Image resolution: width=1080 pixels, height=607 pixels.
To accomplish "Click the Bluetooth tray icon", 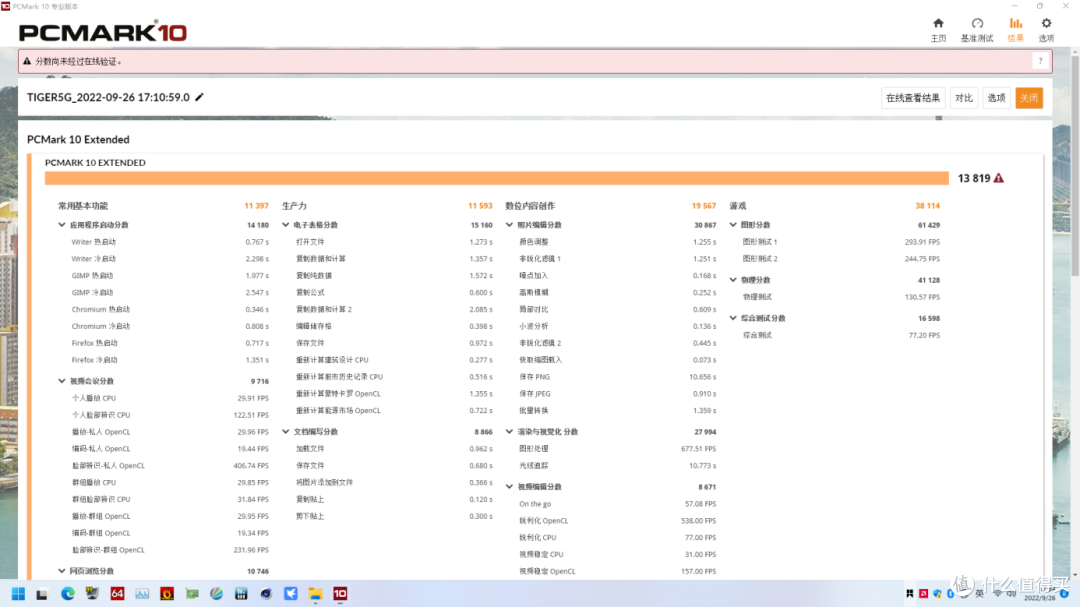I will tap(951, 594).
